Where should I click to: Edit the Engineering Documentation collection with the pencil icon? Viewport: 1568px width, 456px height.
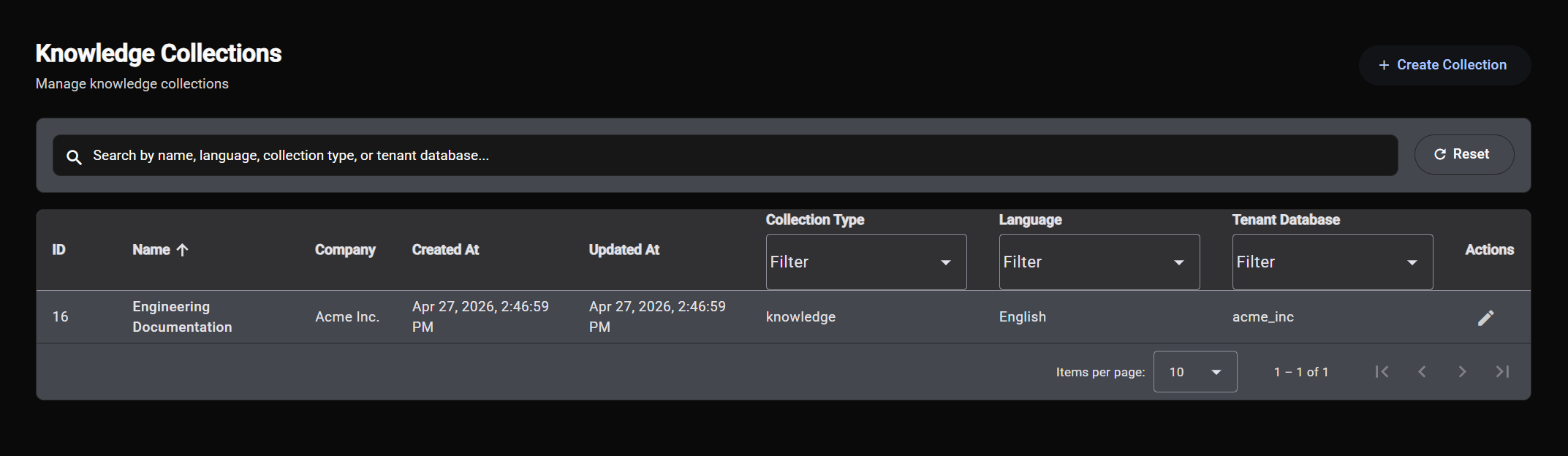pos(1485,317)
